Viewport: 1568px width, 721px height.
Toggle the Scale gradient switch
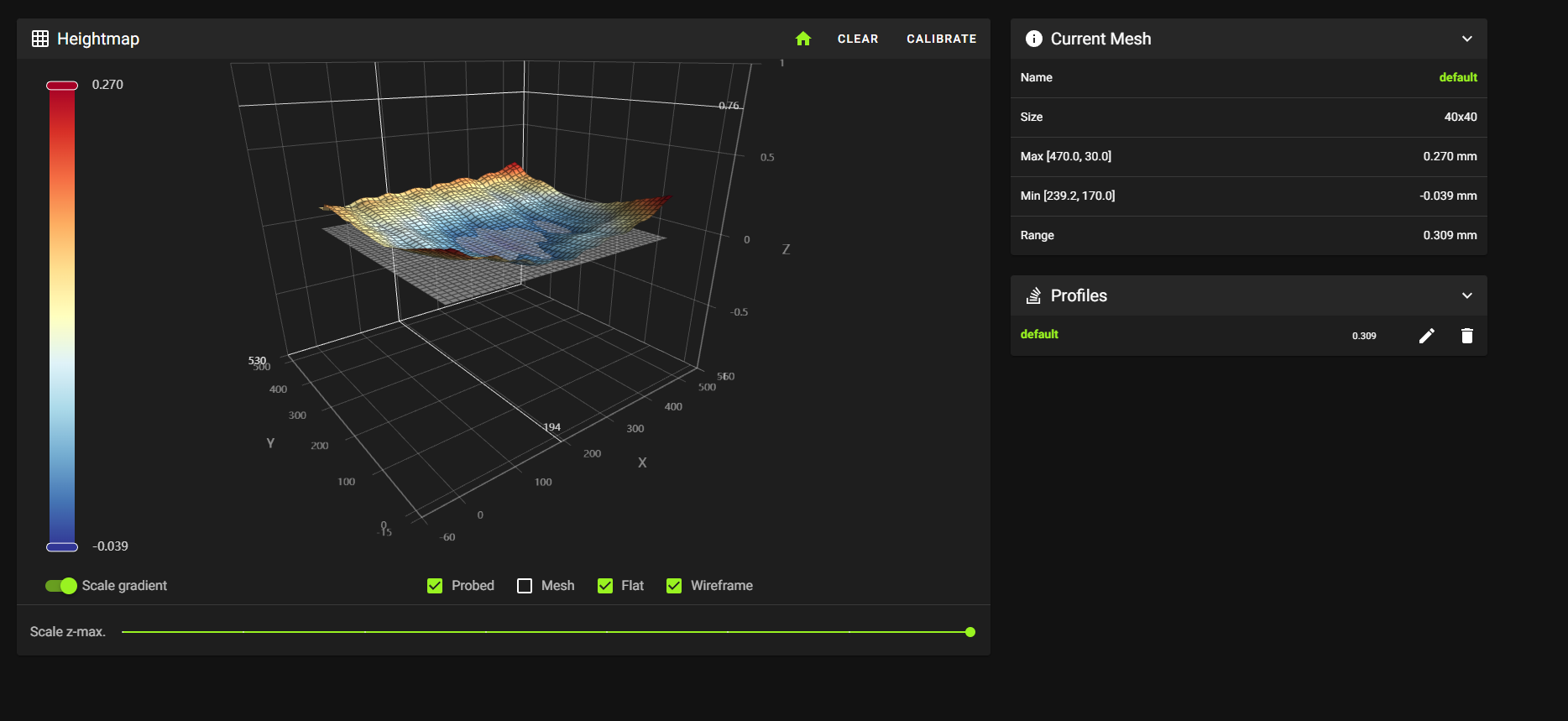coord(61,586)
